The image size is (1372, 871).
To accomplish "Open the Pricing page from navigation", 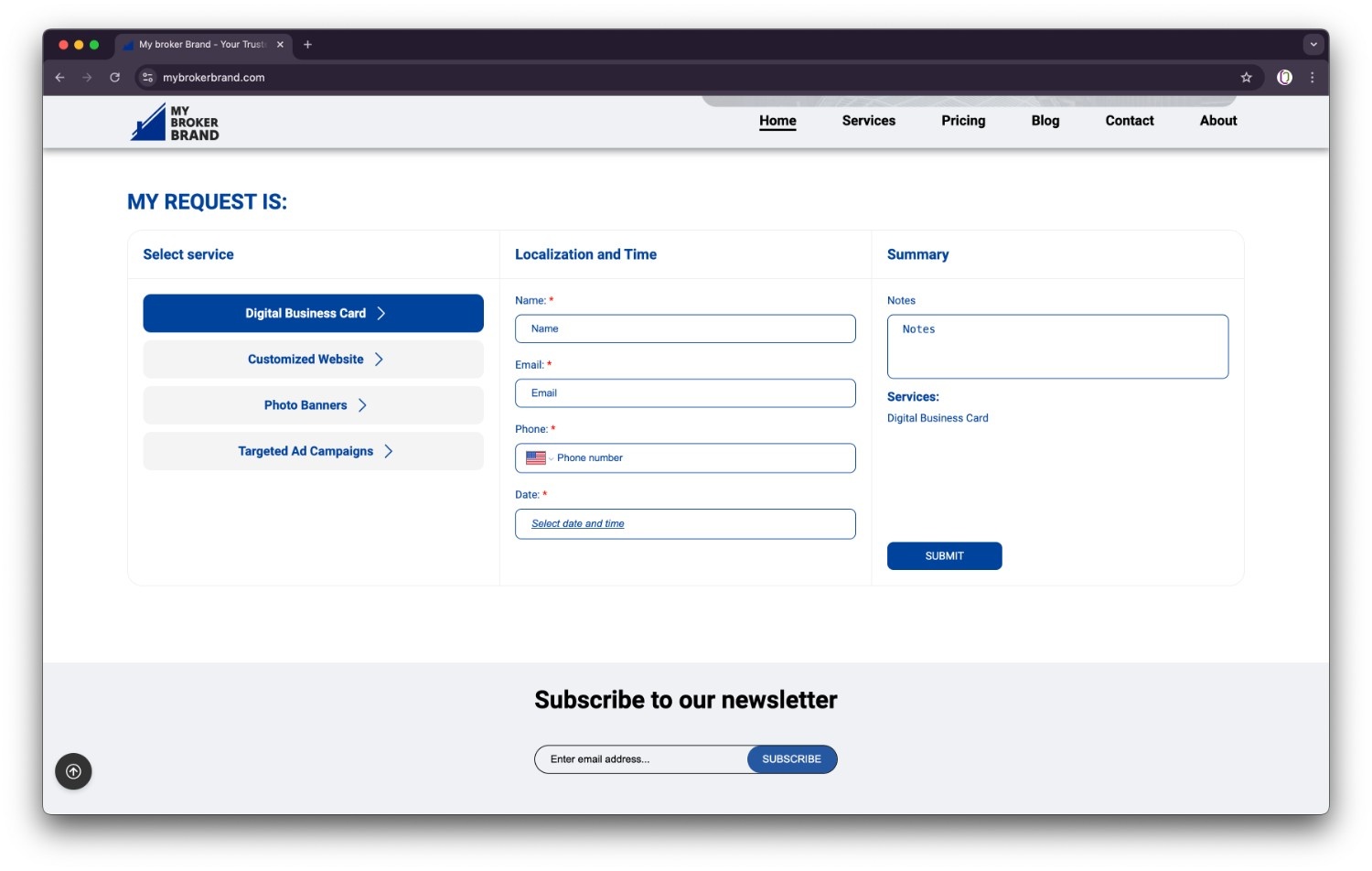I will (963, 121).
